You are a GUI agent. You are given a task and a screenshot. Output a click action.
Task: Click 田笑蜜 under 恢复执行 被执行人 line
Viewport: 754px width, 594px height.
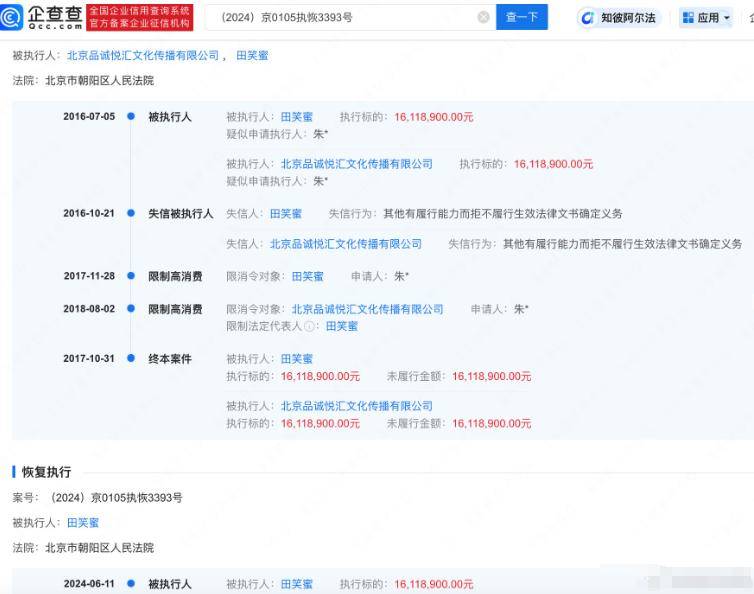click(83, 522)
